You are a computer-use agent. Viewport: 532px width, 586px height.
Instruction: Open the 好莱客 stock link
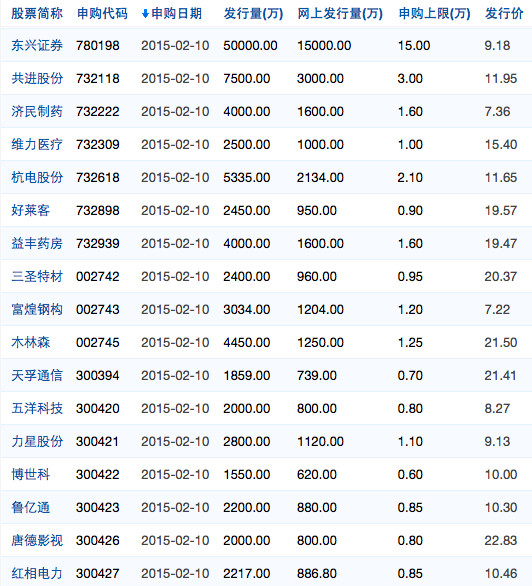(31, 210)
